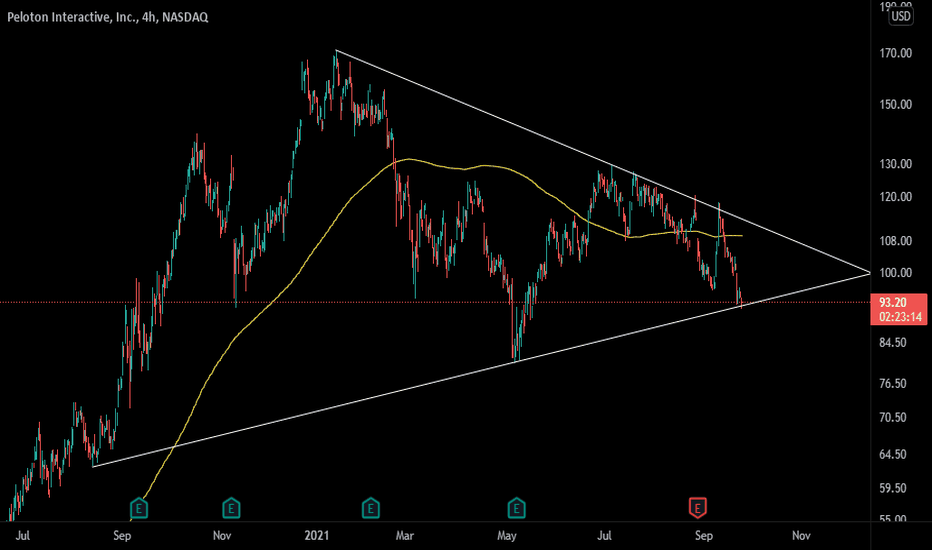Click the Mar label on time axis

(x=405, y=536)
